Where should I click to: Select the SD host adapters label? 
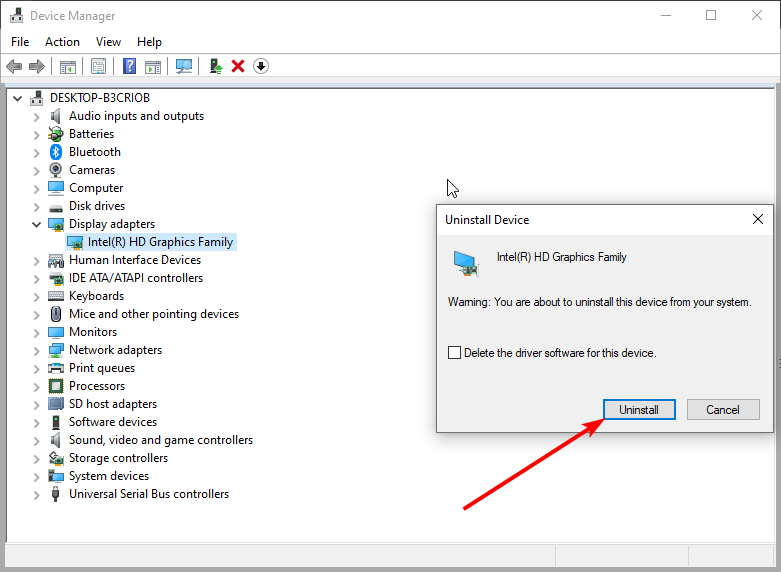click(113, 404)
